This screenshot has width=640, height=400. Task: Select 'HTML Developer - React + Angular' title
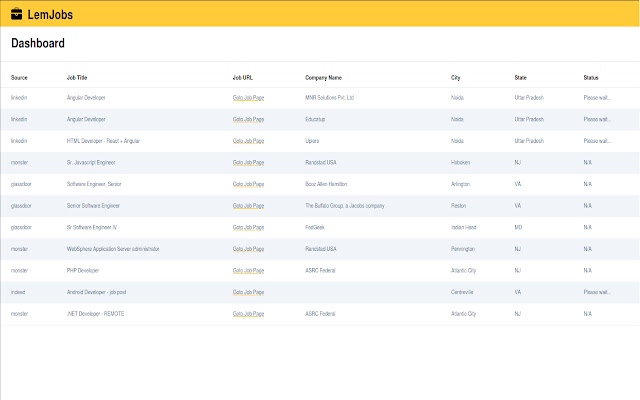click(x=103, y=141)
